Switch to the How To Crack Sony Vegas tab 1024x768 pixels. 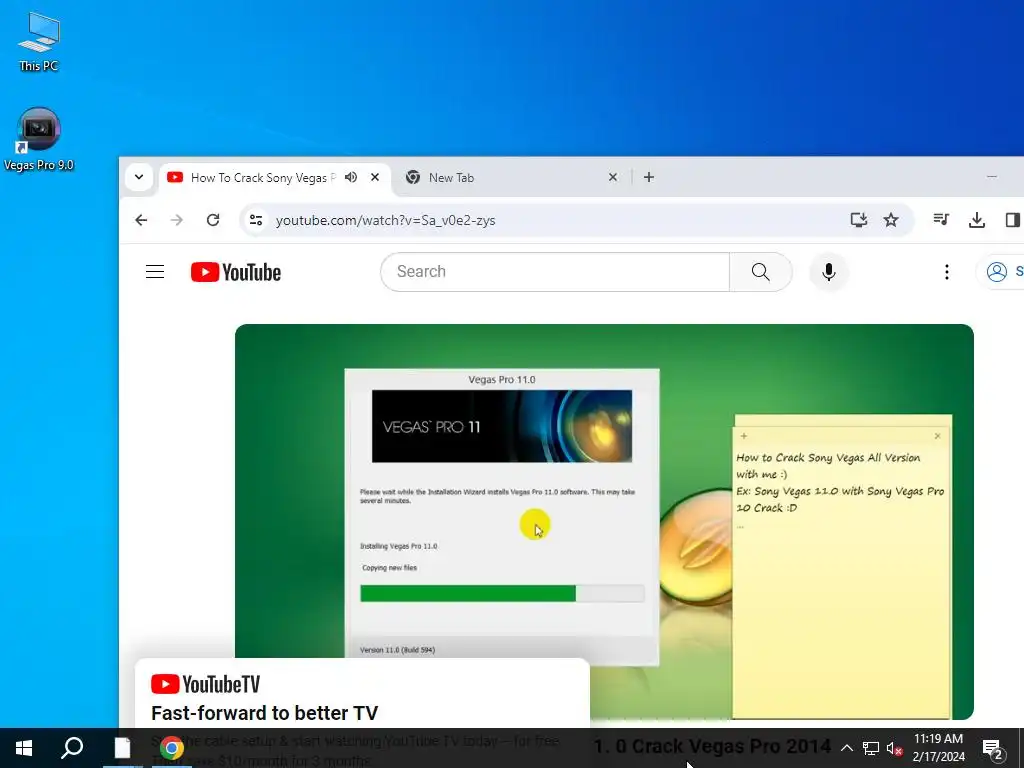[263, 178]
